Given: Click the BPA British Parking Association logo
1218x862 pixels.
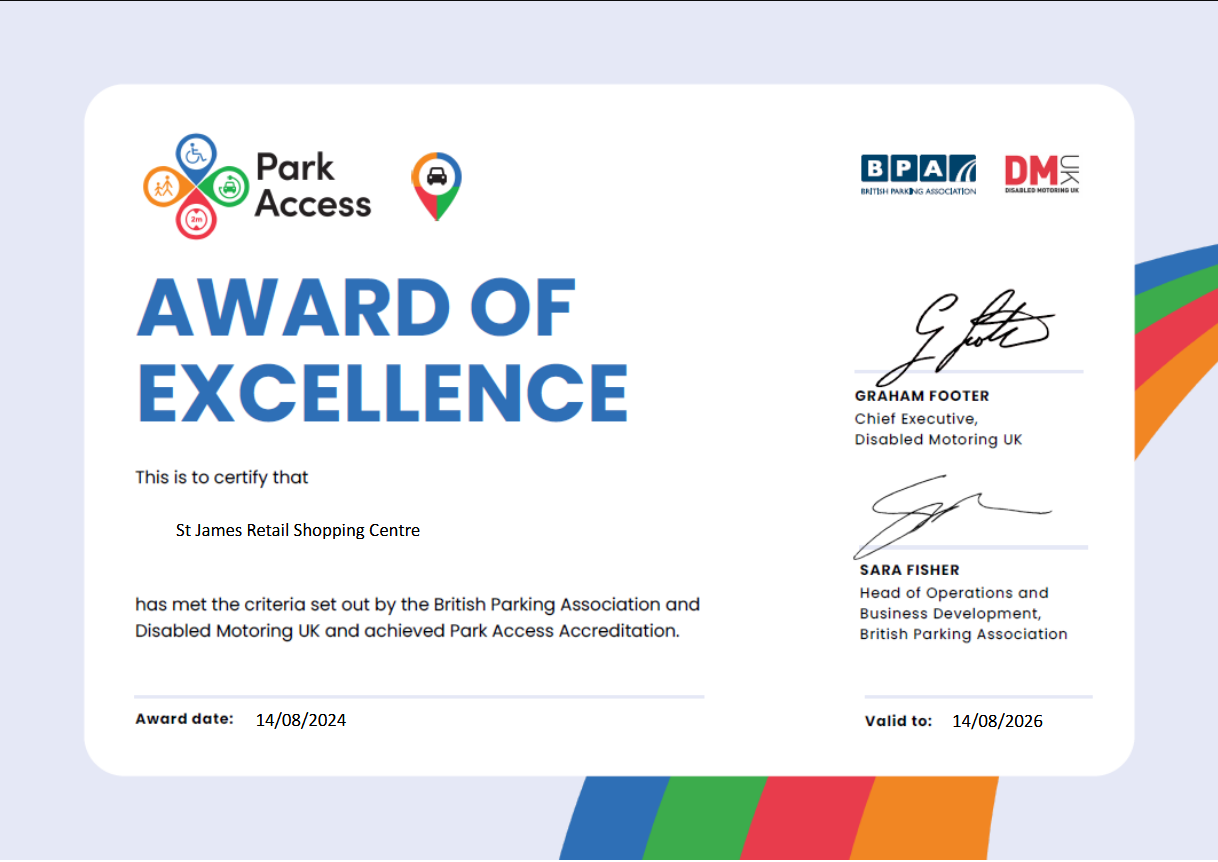Looking at the screenshot, I should [918, 174].
